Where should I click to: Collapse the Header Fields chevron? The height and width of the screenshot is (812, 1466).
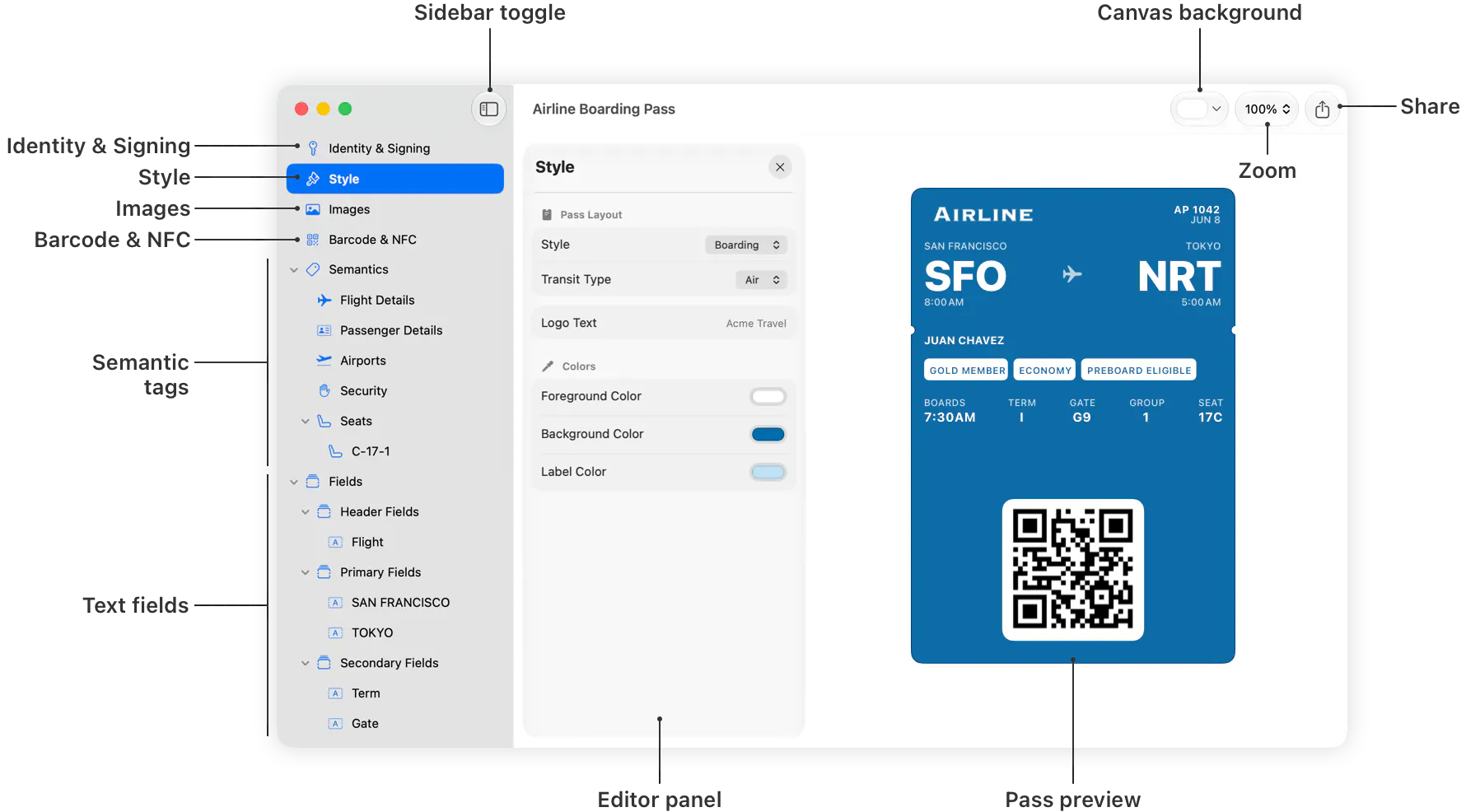tap(306, 511)
